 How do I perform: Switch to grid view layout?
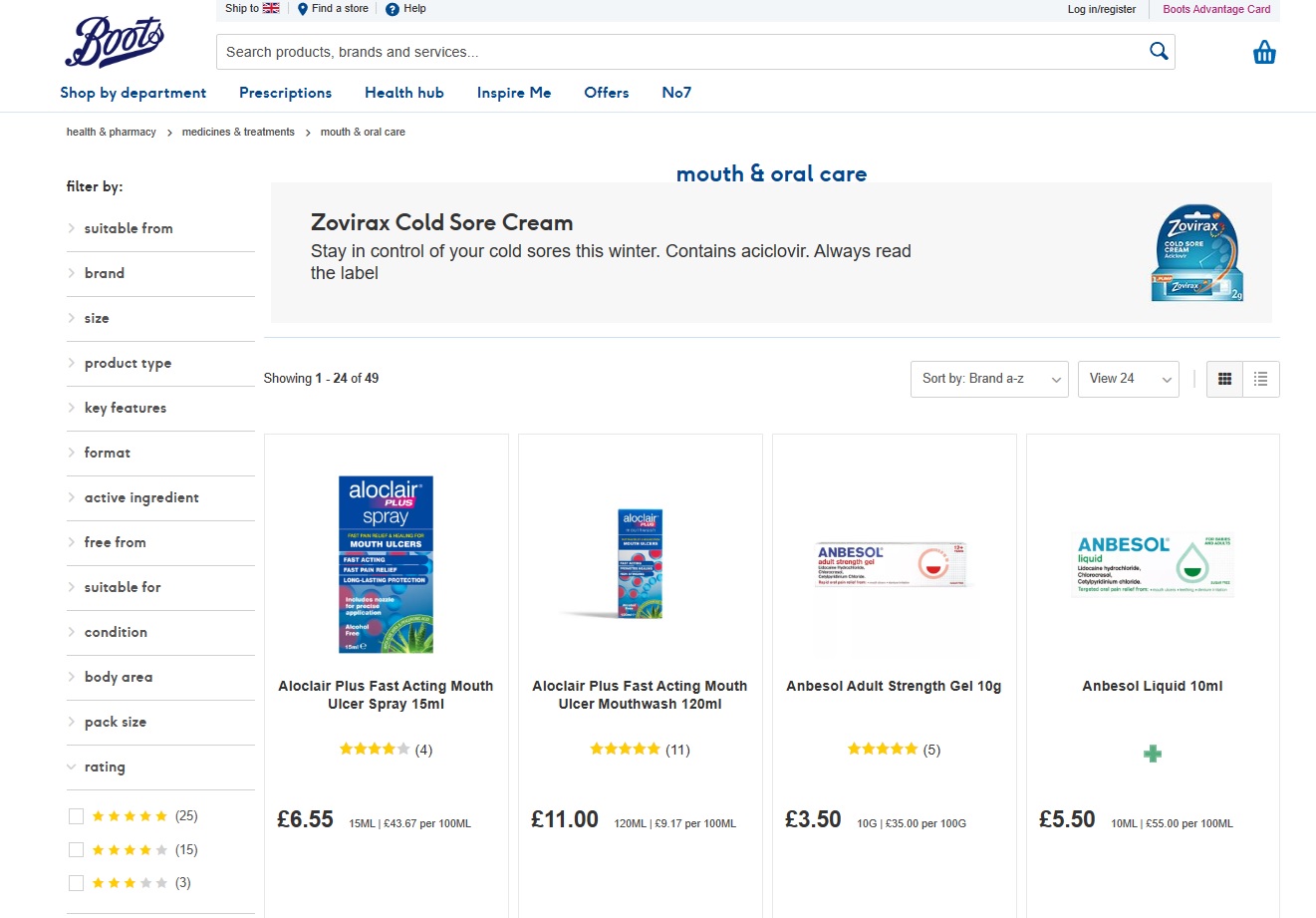[x=1225, y=379]
